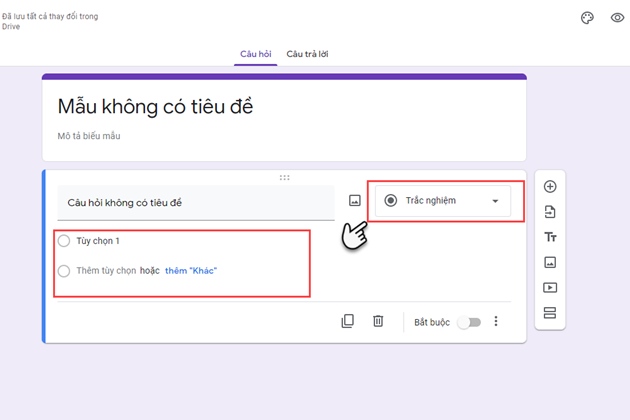The height and width of the screenshot is (420, 630).
Task: Select the Tùy chọn 1 radio button
Action: pos(64,241)
